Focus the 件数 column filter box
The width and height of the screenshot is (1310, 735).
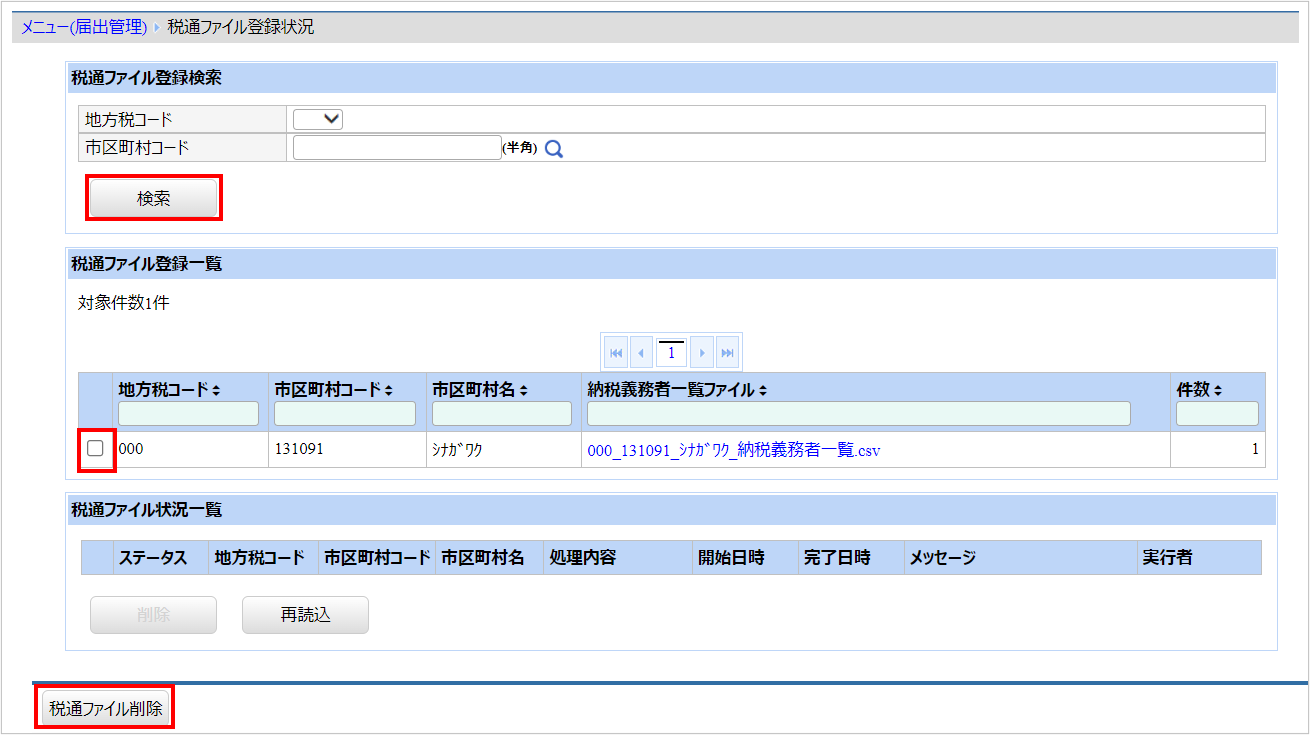click(x=1217, y=413)
